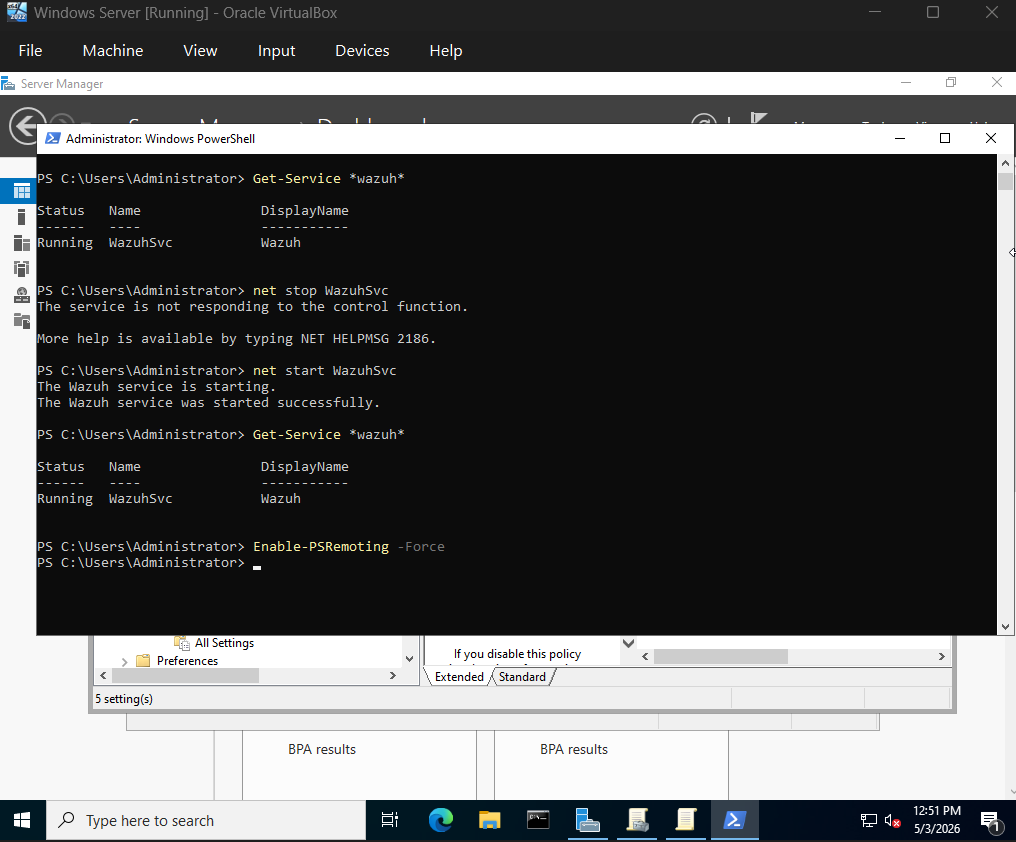Click the Preferences folder icon
Screen dimensions: 1016x842
(143, 661)
